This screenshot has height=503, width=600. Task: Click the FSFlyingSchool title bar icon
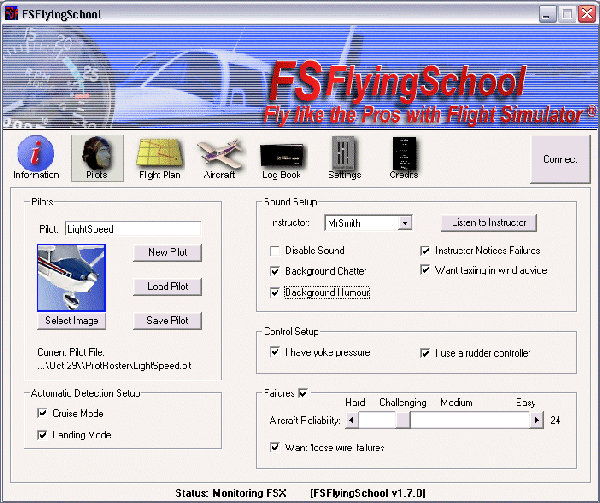pyautogui.click(x=11, y=14)
